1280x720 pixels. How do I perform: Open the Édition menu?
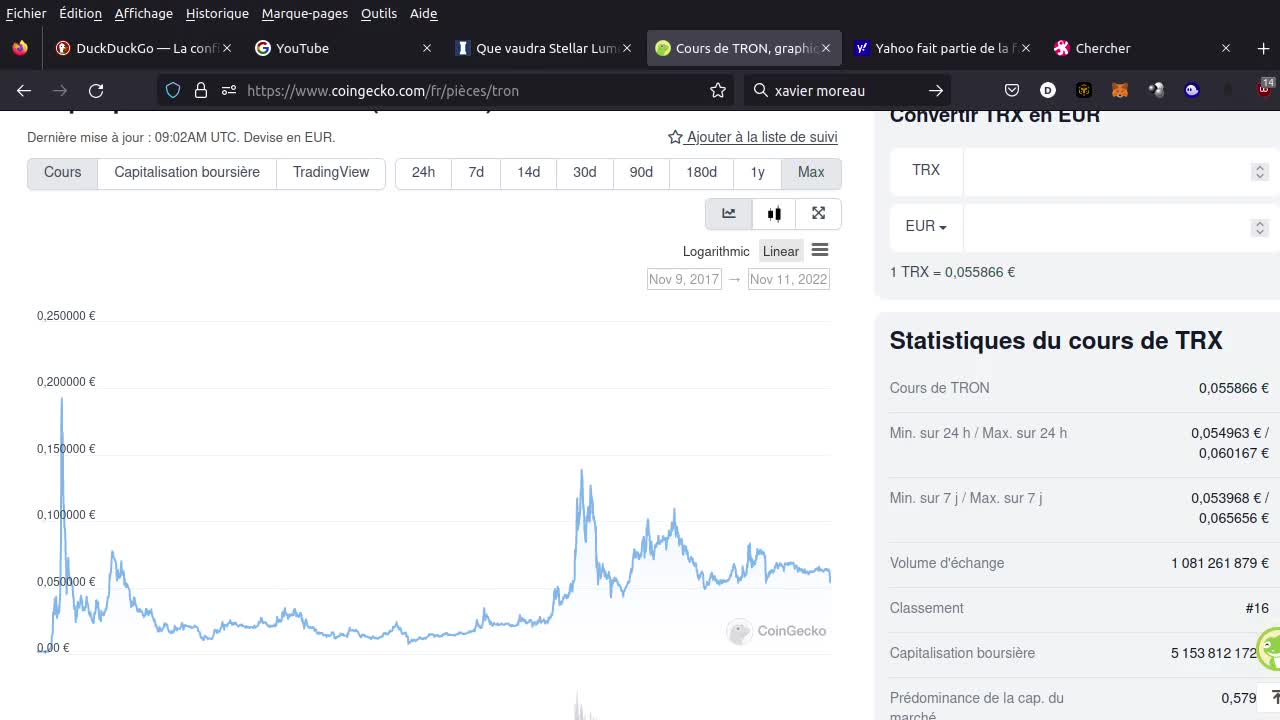(80, 13)
